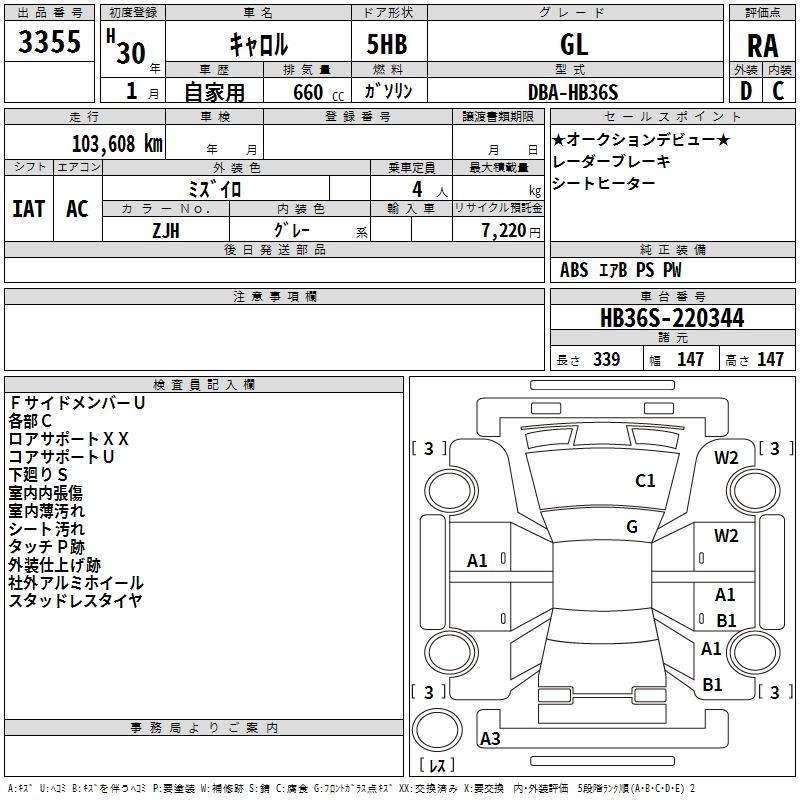The image size is (800, 800).
Task: Click the spare tire circle above [レス]
Action: (x=437, y=730)
